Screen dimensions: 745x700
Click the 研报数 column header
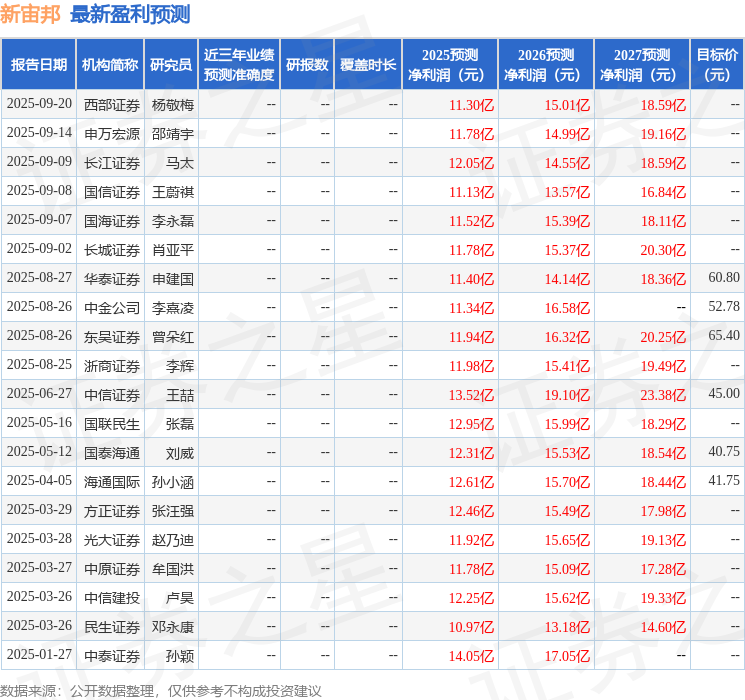306,65
